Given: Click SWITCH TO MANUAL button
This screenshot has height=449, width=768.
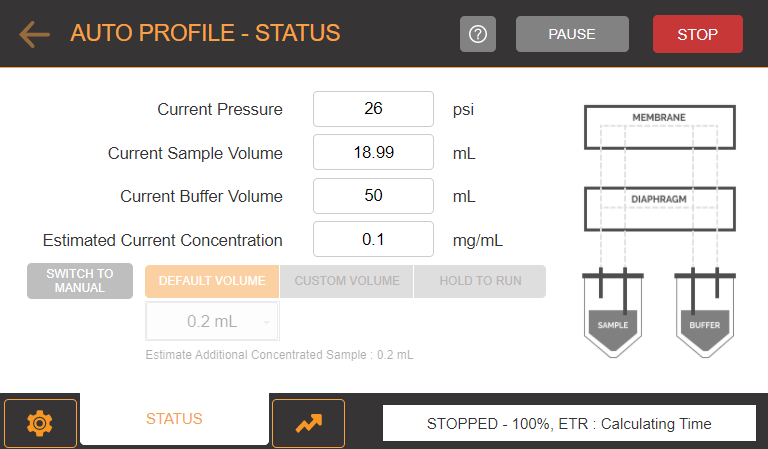Looking at the screenshot, I should [x=80, y=281].
